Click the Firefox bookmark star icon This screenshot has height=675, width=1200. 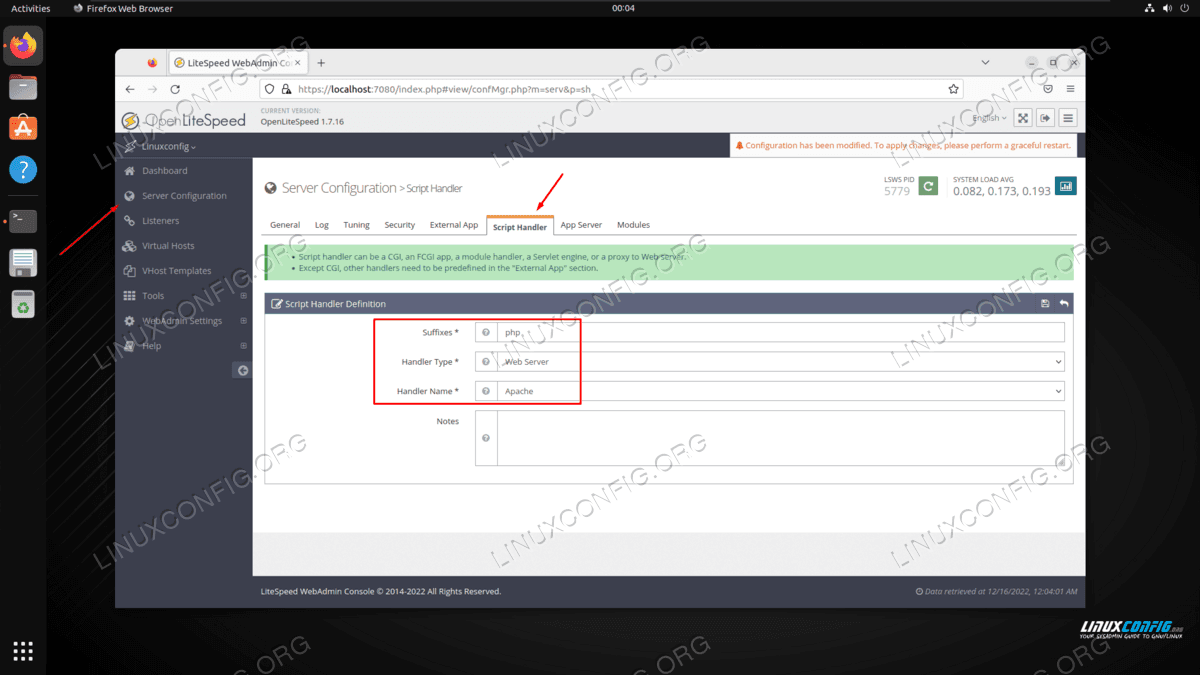click(x=954, y=89)
